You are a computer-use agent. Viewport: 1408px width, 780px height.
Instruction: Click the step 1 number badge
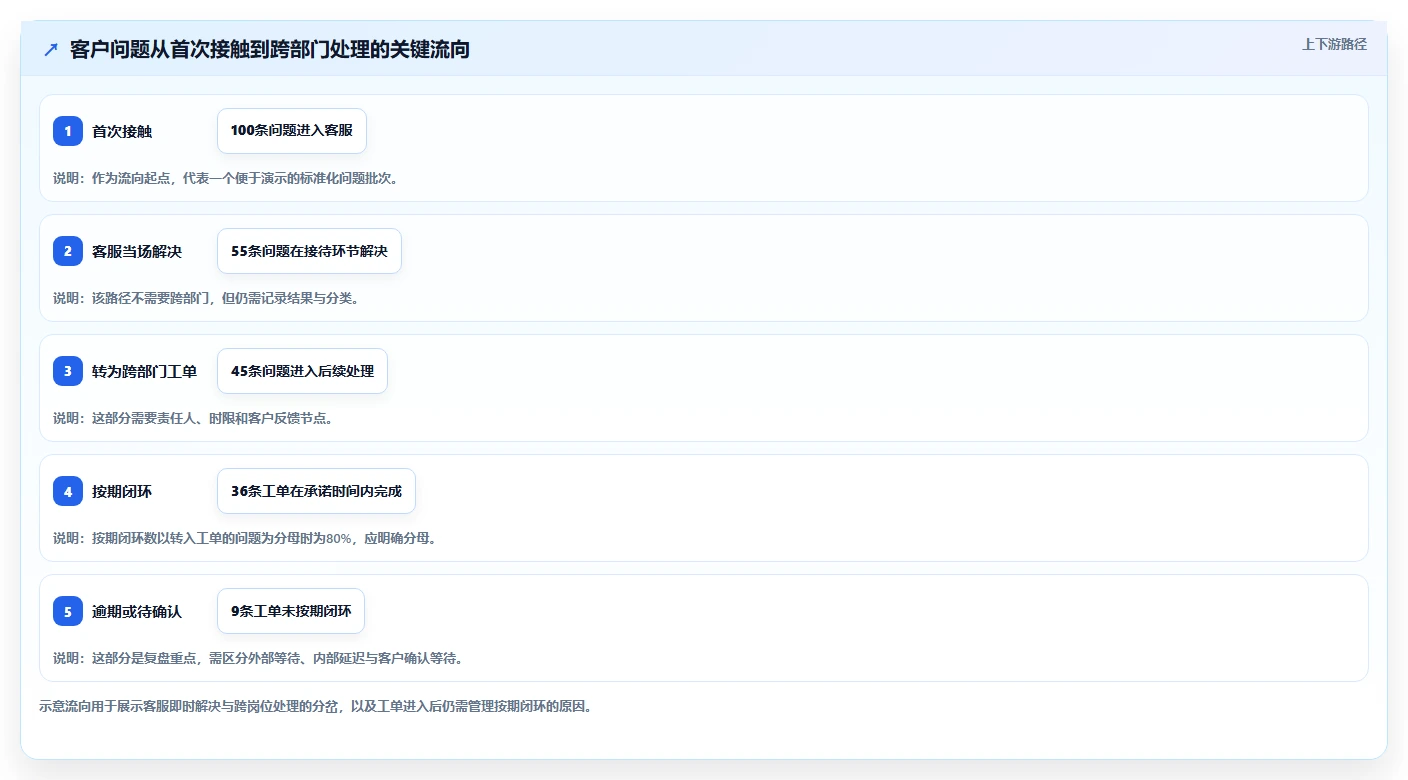68,131
